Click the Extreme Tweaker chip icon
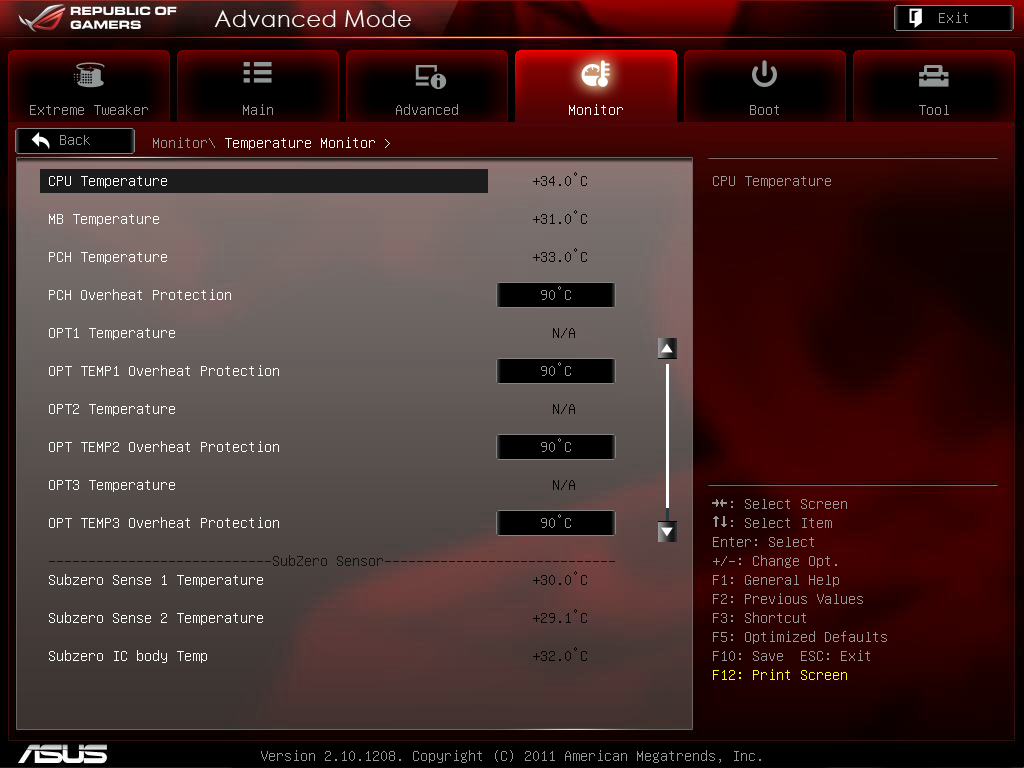Image resolution: width=1024 pixels, height=768 pixels. tap(89, 74)
